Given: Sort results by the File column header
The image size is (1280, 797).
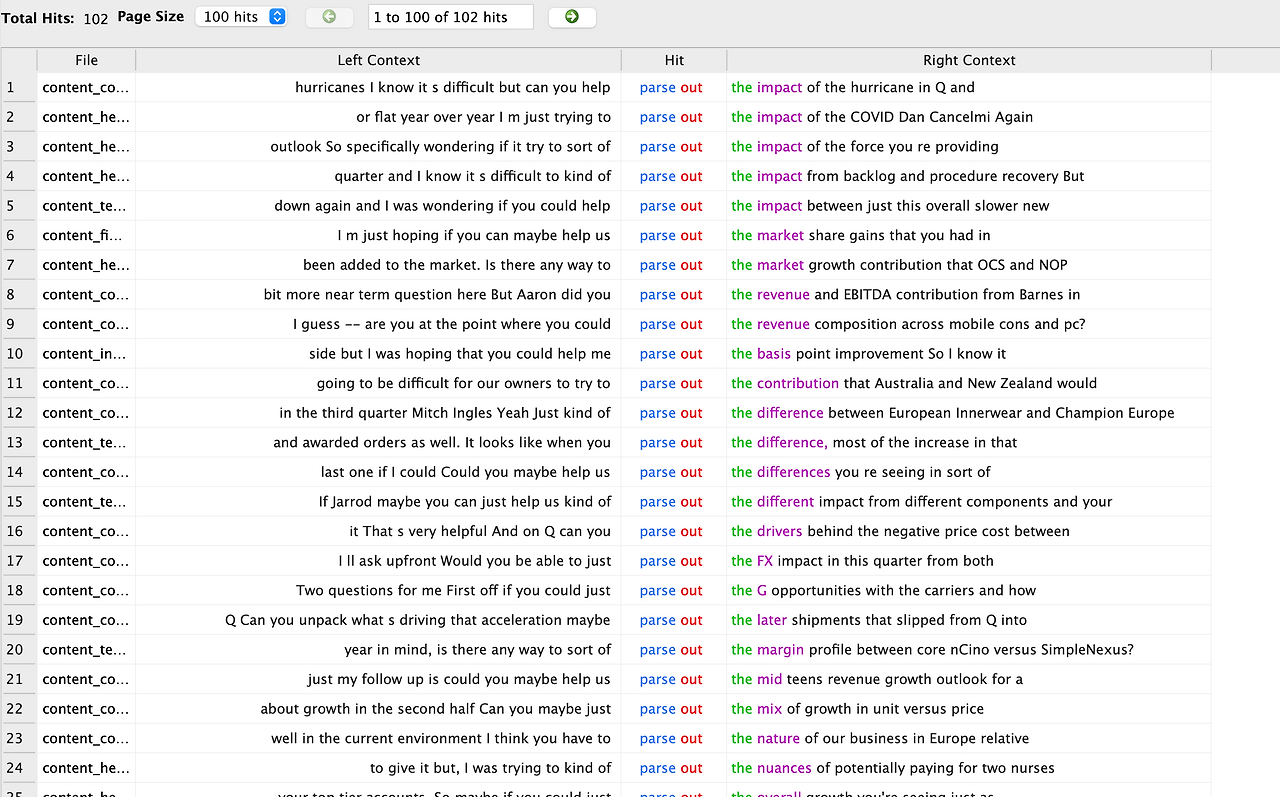Looking at the screenshot, I should (x=86, y=60).
